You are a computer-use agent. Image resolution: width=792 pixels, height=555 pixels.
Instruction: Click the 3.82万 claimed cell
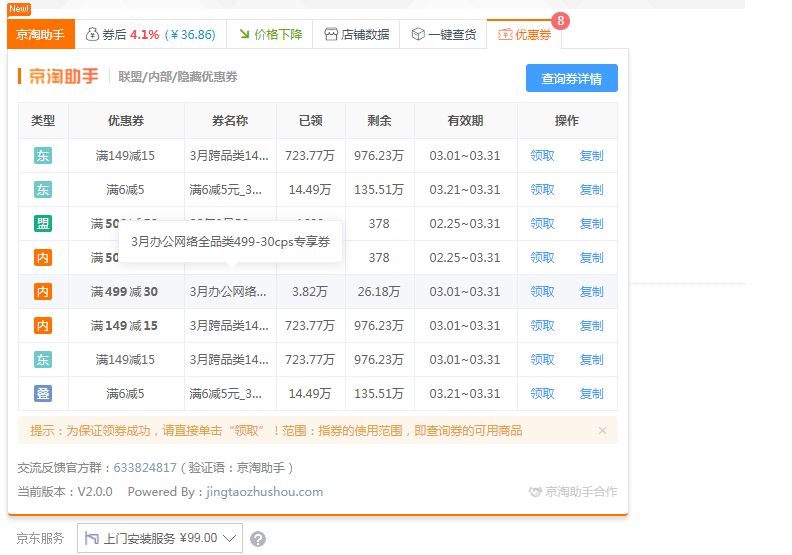point(310,291)
